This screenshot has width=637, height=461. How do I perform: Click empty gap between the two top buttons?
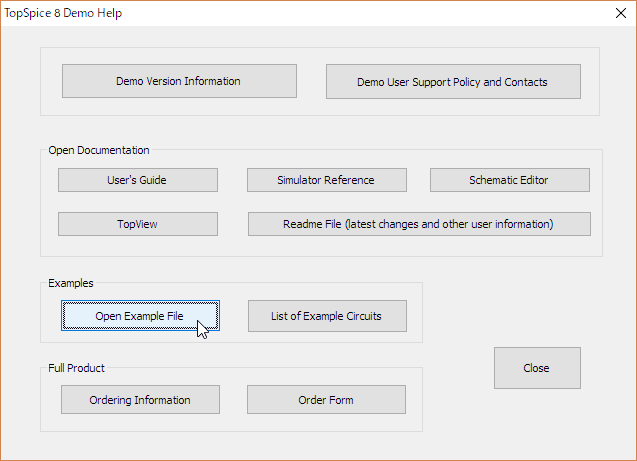(311, 81)
